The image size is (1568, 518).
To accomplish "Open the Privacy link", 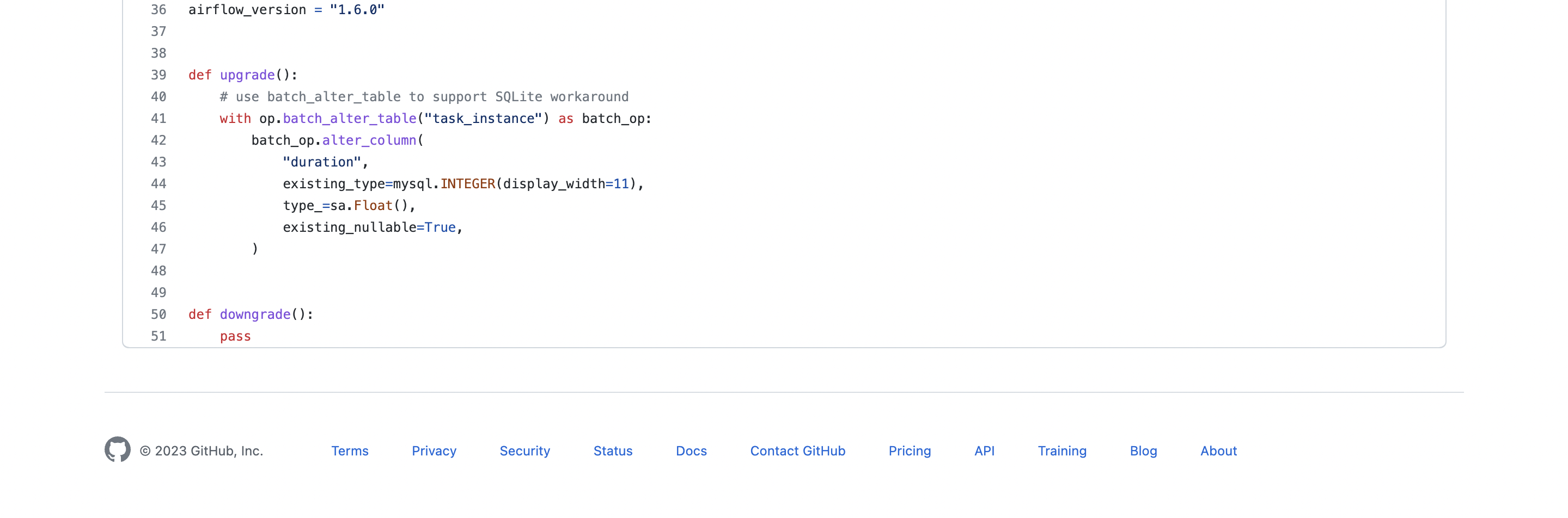I will tap(434, 451).
